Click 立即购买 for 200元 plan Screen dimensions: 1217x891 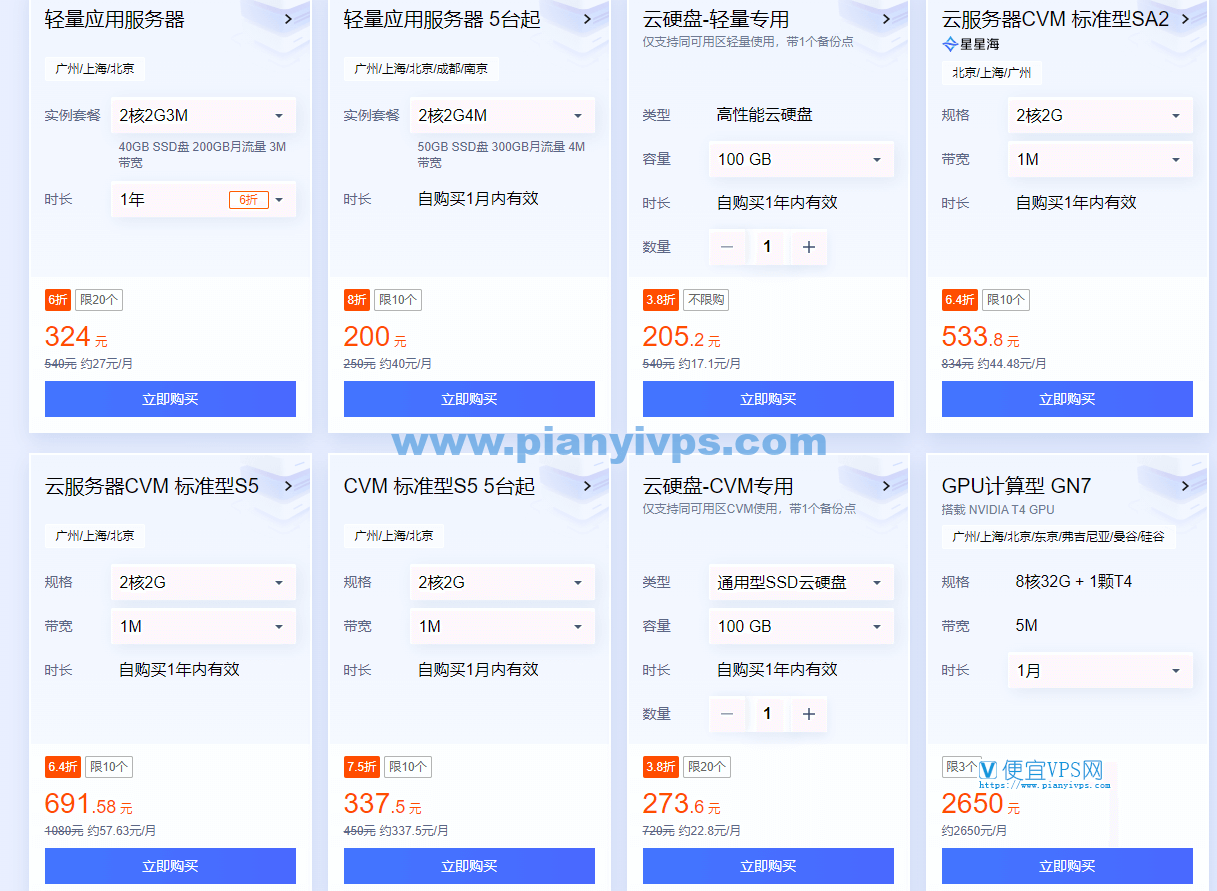469,399
